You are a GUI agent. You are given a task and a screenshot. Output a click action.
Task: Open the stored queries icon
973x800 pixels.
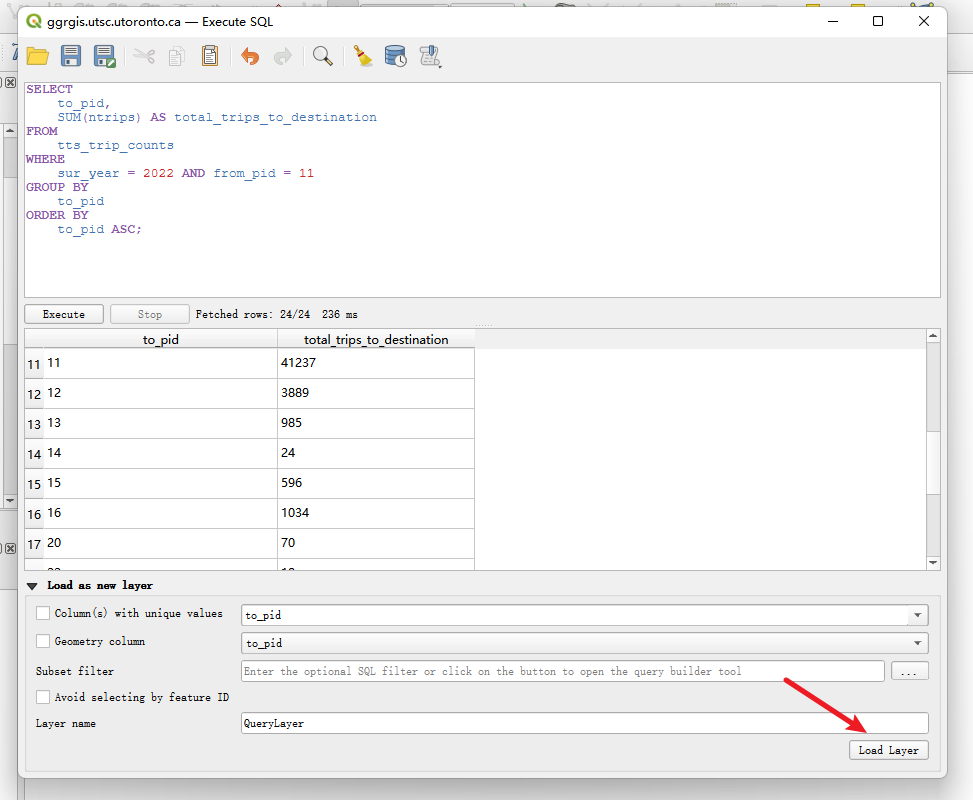coord(430,56)
